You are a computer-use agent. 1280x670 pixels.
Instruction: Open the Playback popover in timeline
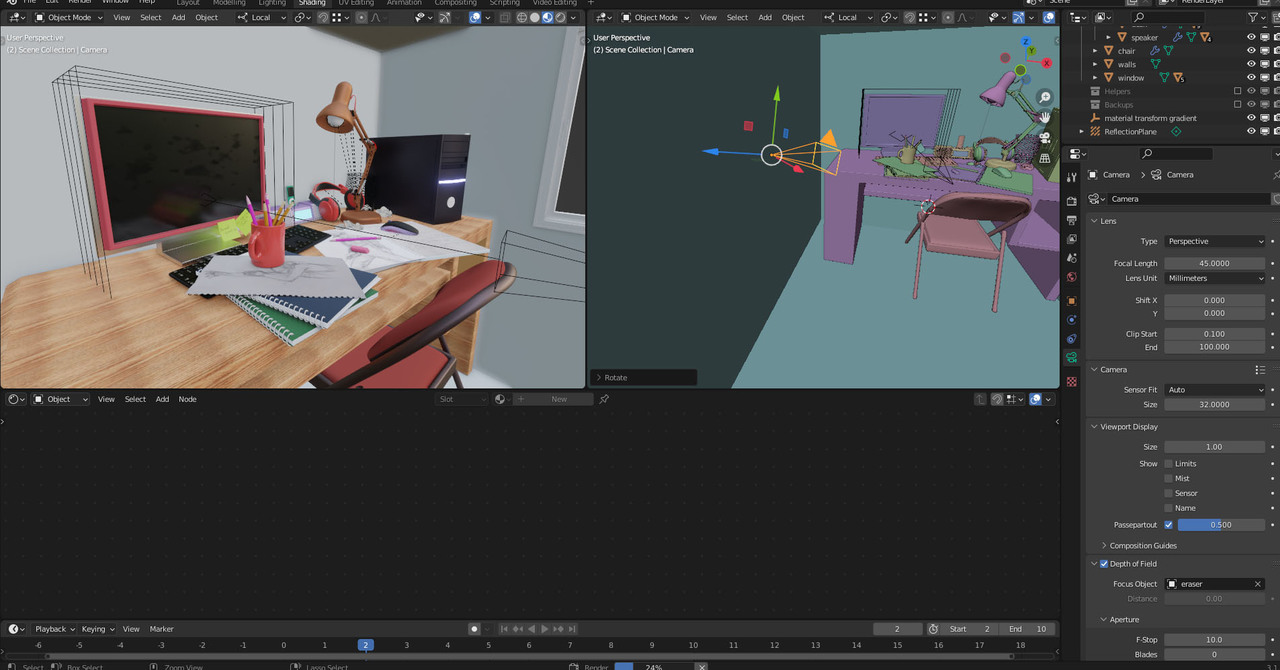pos(54,629)
